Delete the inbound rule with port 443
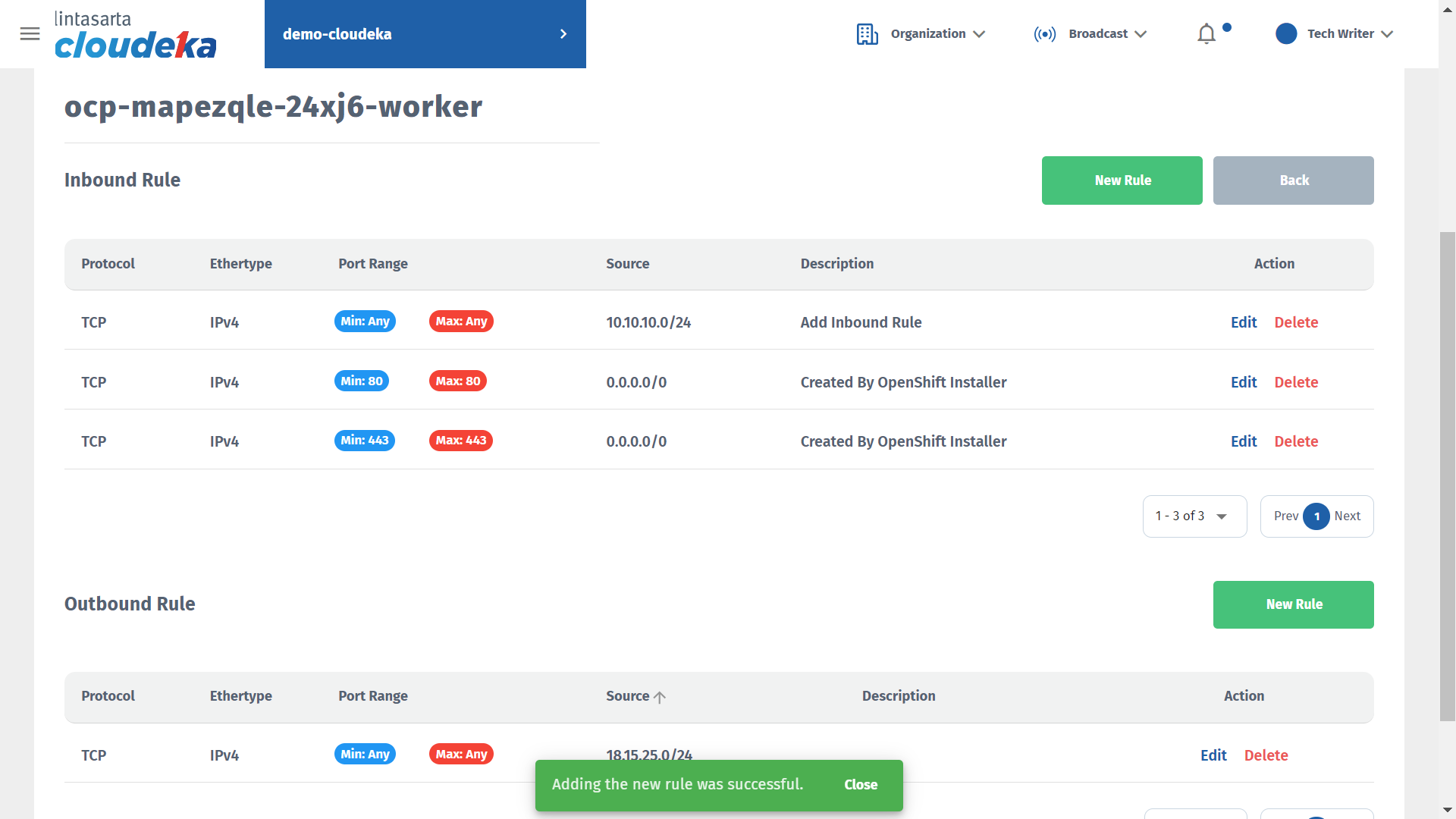This screenshot has height=819, width=1456. 1295,441
